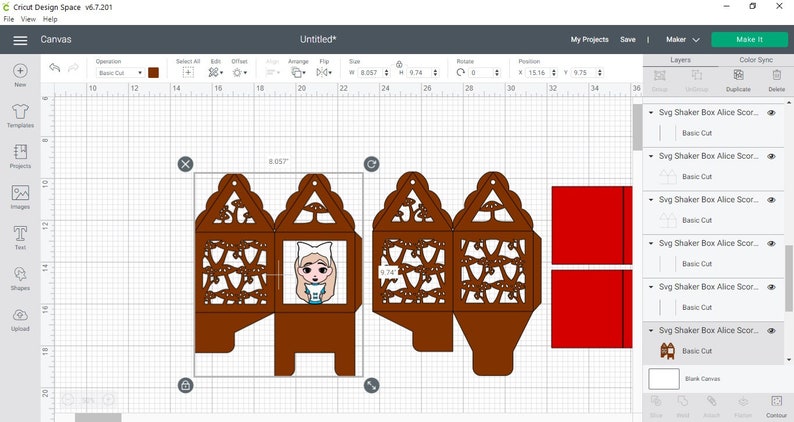Click the Redo arrow
This screenshot has height=422, width=794.
pos(73,68)
